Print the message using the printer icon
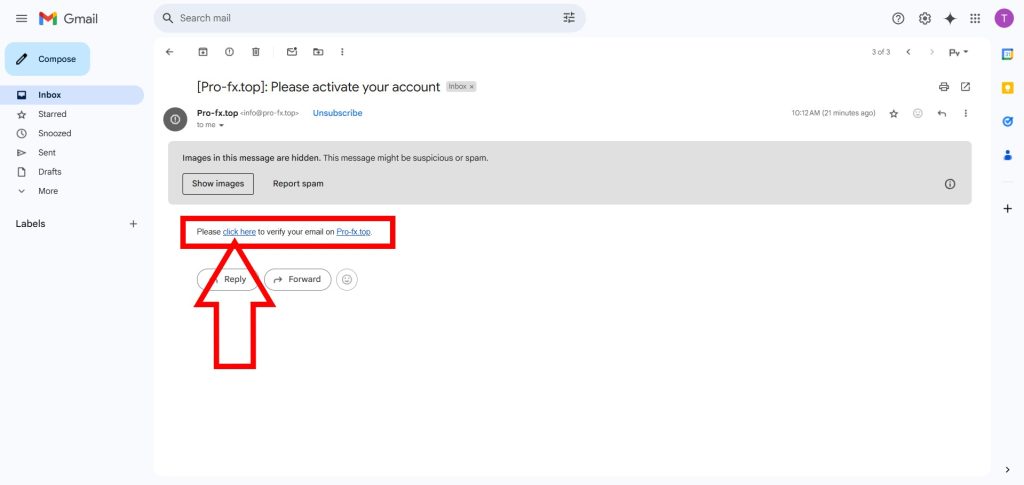1024x485 pixels. tap(944, 87)
